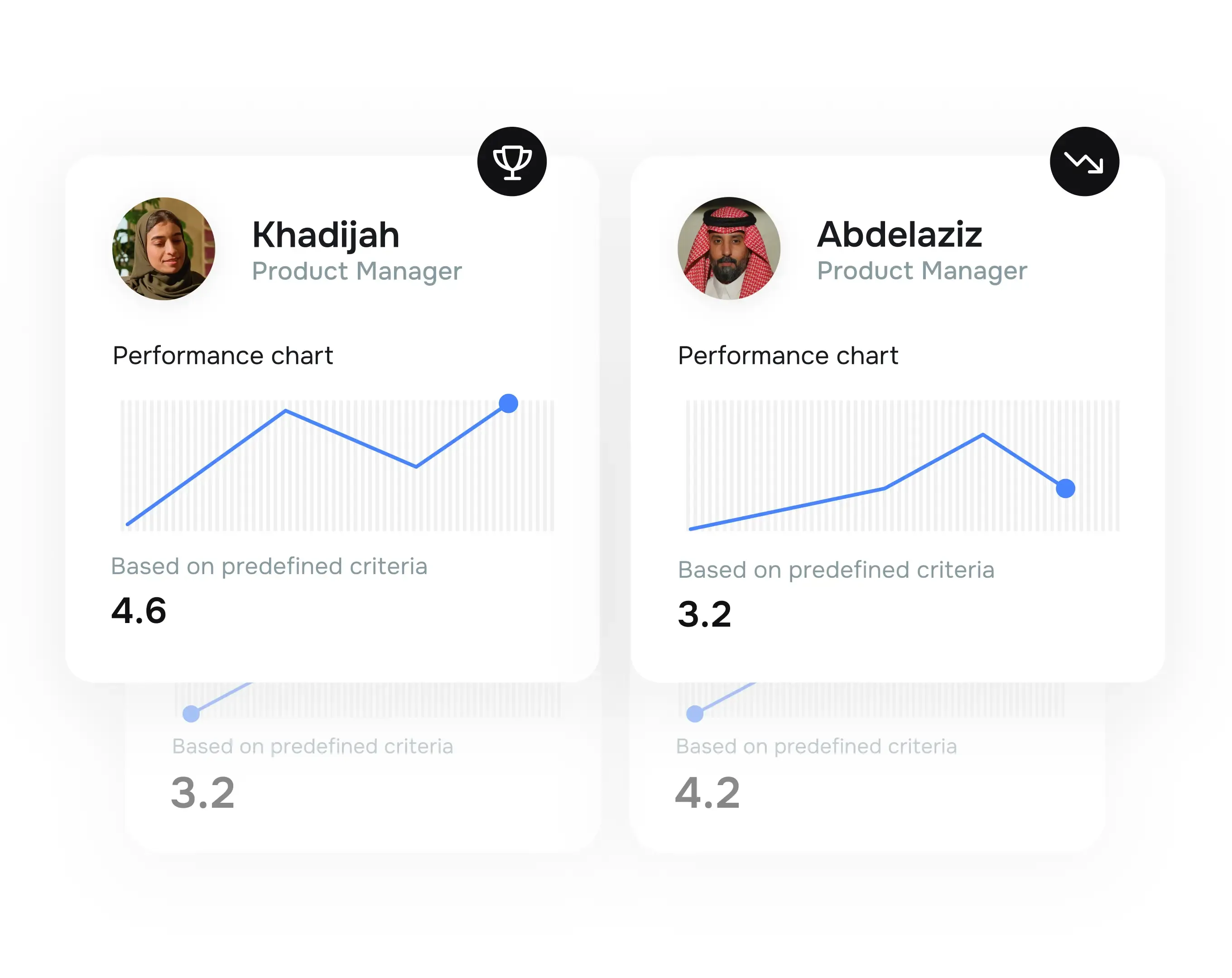Select the endpoint marker on Abdelaziz's chart
Viewport: 1232px width, 978px height.
[1066, 489]
